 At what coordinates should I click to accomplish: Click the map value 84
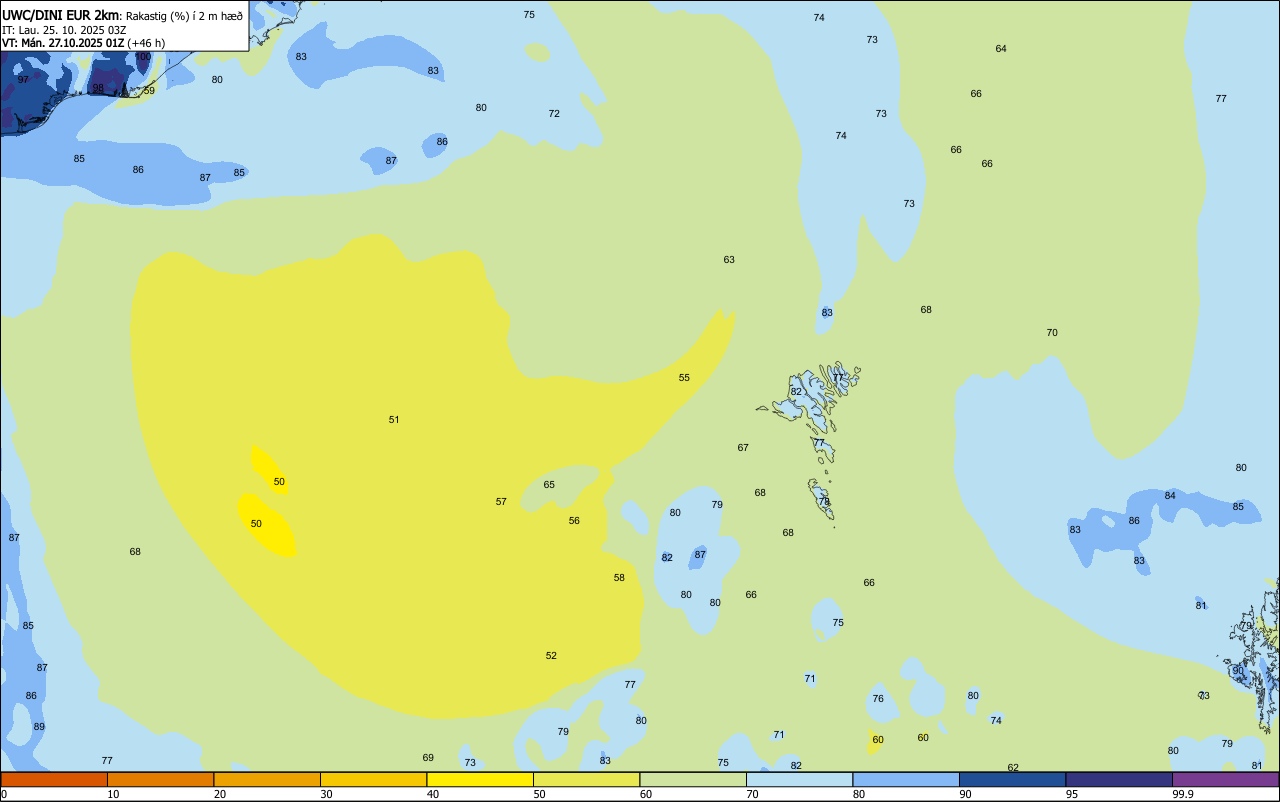[x=1170, y=496]
